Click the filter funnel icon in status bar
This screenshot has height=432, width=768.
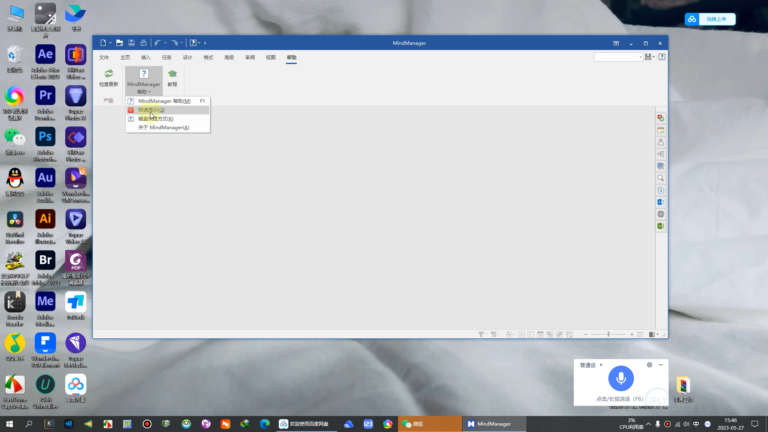(481, 334)
